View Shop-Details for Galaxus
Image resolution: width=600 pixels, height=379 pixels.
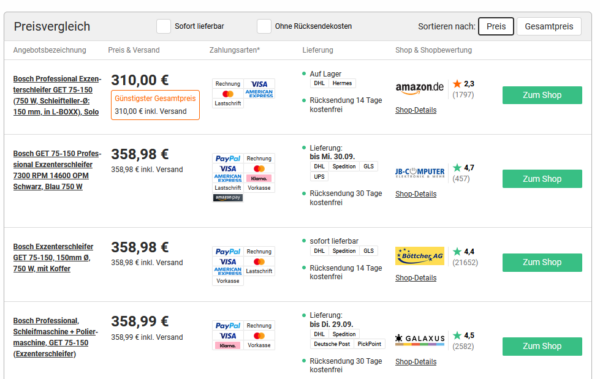coord(416,362)
